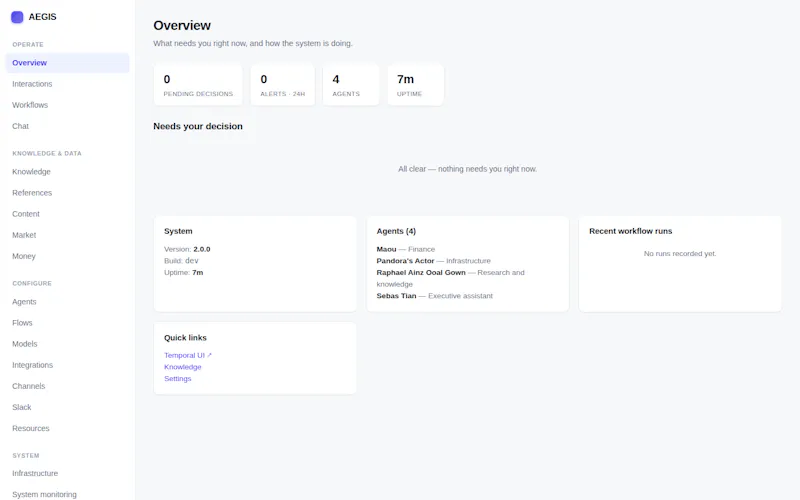Click the Agents (4) card heading

[x=396, y=231]
